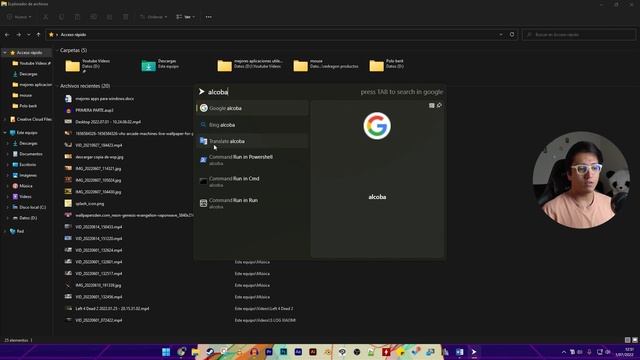
Task: Expand the Documentos sidebar node
Action: click(7, 154)
